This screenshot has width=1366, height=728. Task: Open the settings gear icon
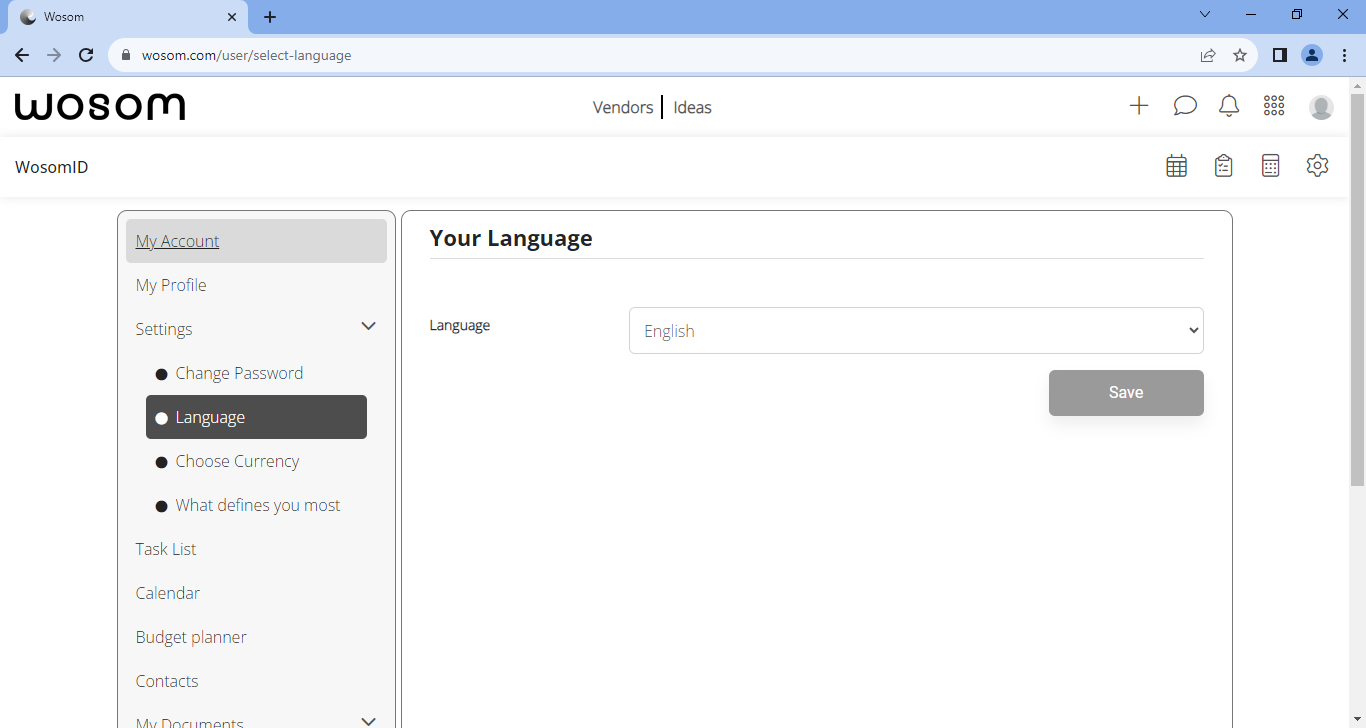[1317, 165]
